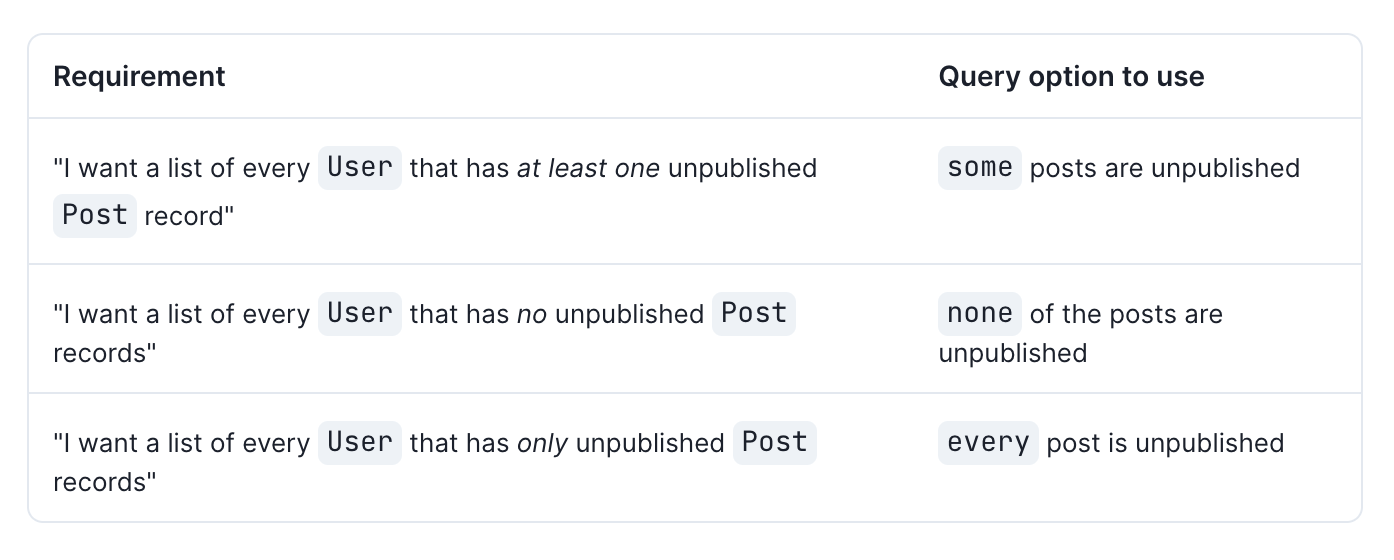
Task: Click the "posts are unpublished" text beside some
Action: (1164, 168)
